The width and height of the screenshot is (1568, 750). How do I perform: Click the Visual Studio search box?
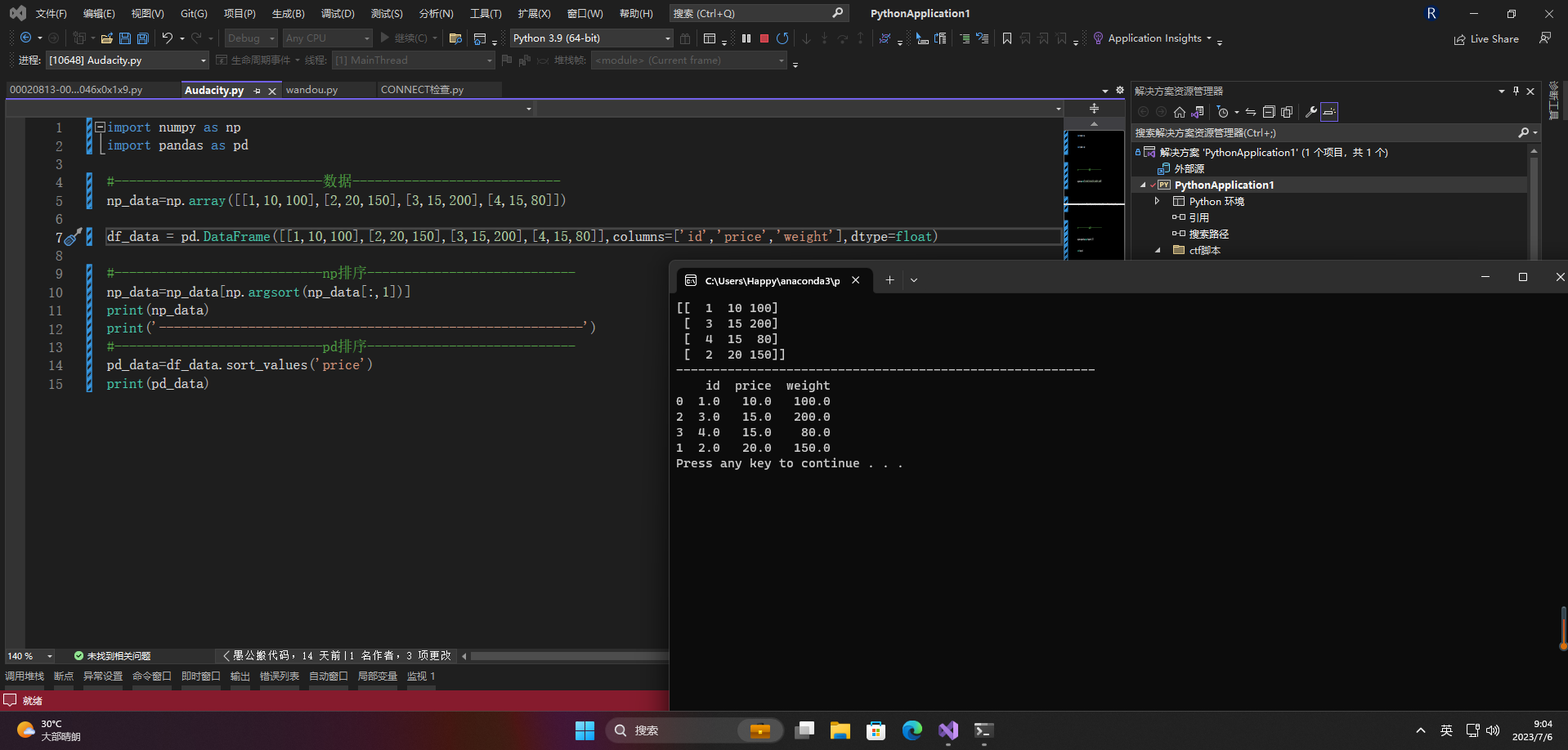pyautogui.click(x=759, y=13)
